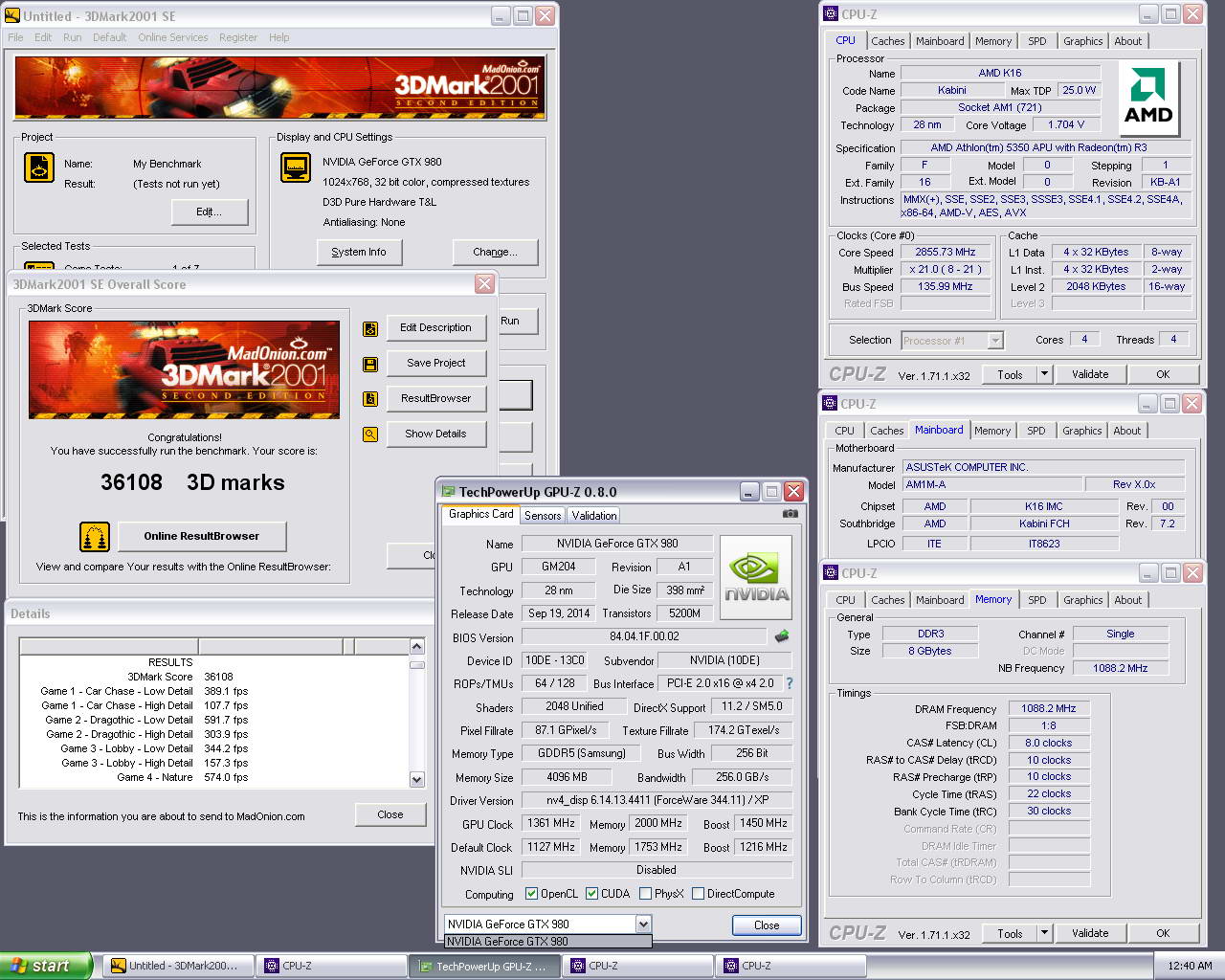
Task: Click the Project benchmark icon in 3DMark
Action: pyautogui.click(x=39, y=167)
